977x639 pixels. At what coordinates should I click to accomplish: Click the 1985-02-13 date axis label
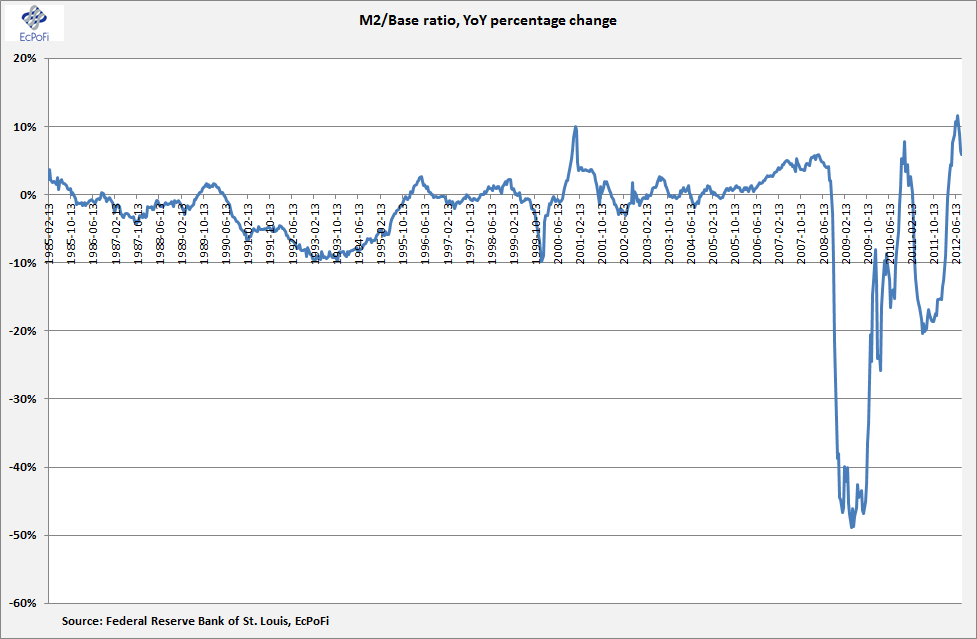(49, 233)
